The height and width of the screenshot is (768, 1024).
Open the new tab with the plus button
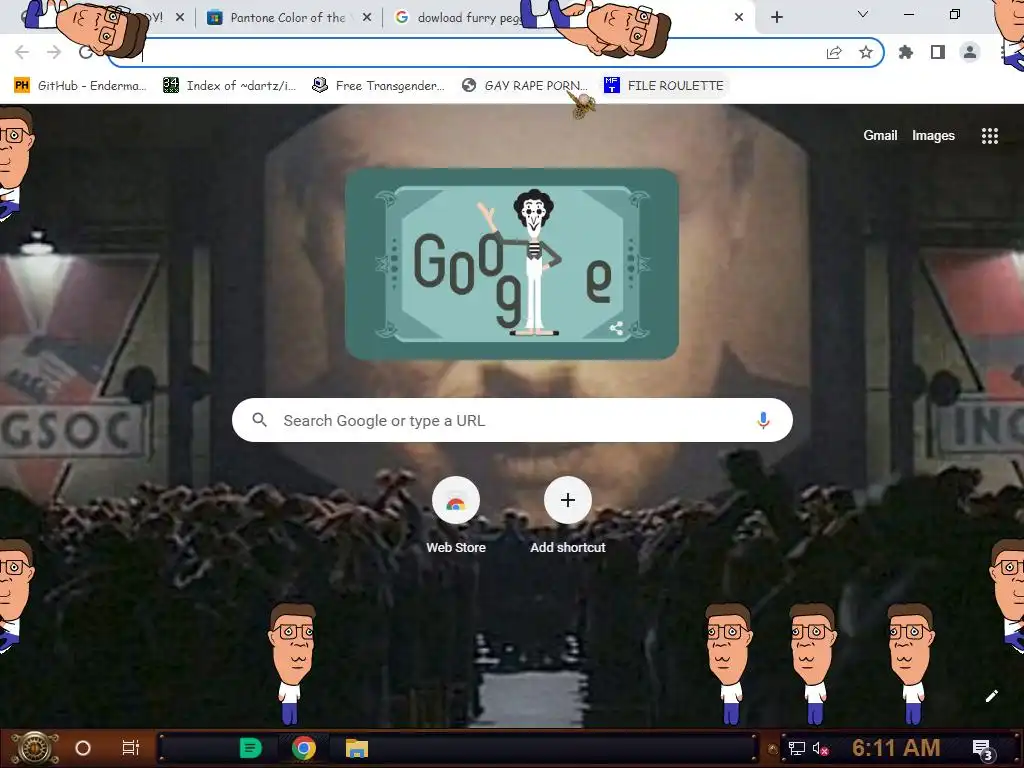776,17
